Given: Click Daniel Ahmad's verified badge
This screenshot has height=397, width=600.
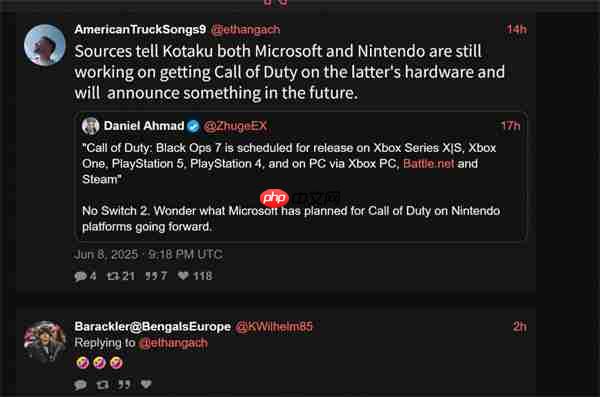Looking at the screenshot, I should tap(194, 126).
